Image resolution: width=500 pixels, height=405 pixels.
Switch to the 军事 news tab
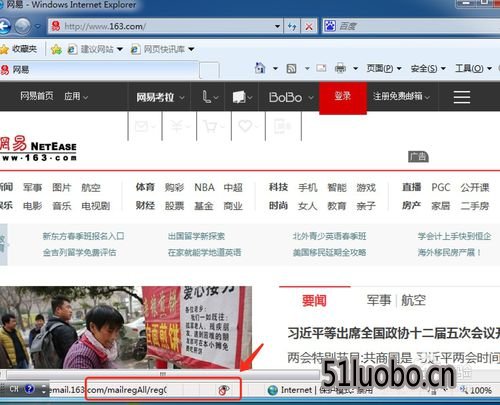coord(378,300)
